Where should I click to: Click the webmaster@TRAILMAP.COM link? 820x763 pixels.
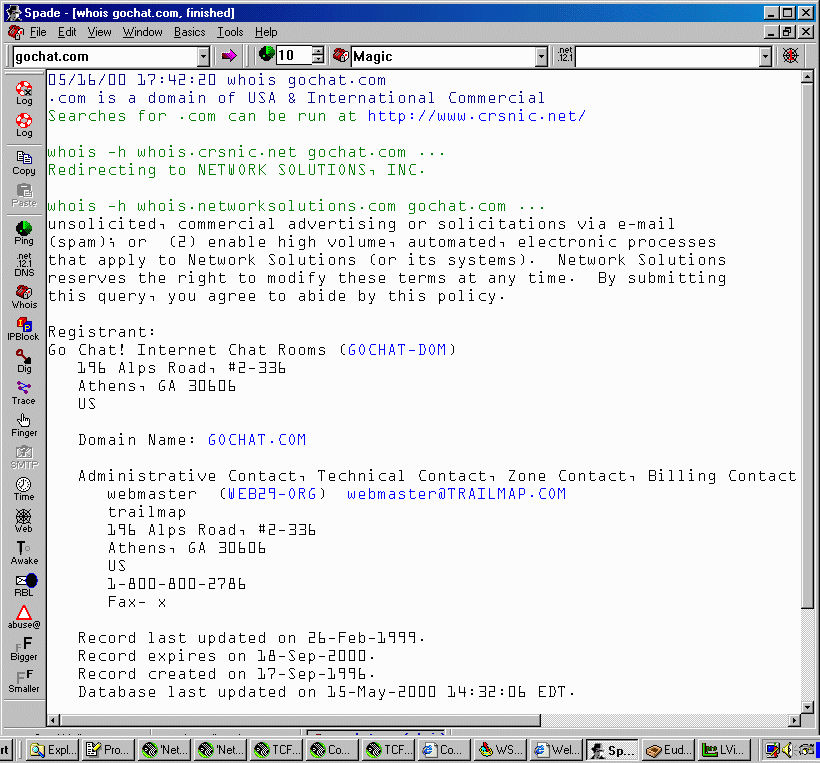coord(456,494)
